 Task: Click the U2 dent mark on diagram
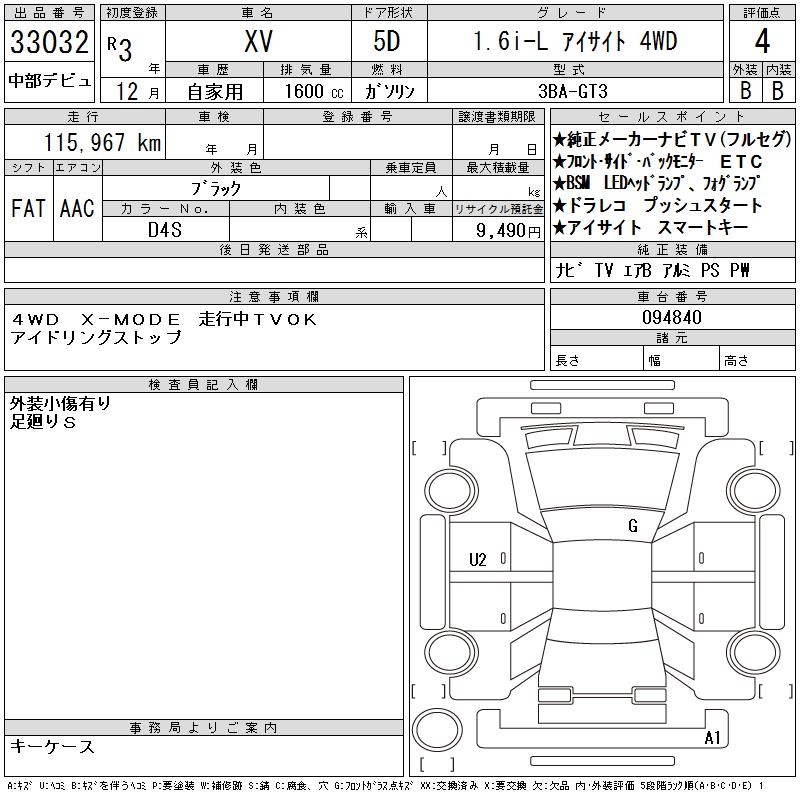[478, 560]
